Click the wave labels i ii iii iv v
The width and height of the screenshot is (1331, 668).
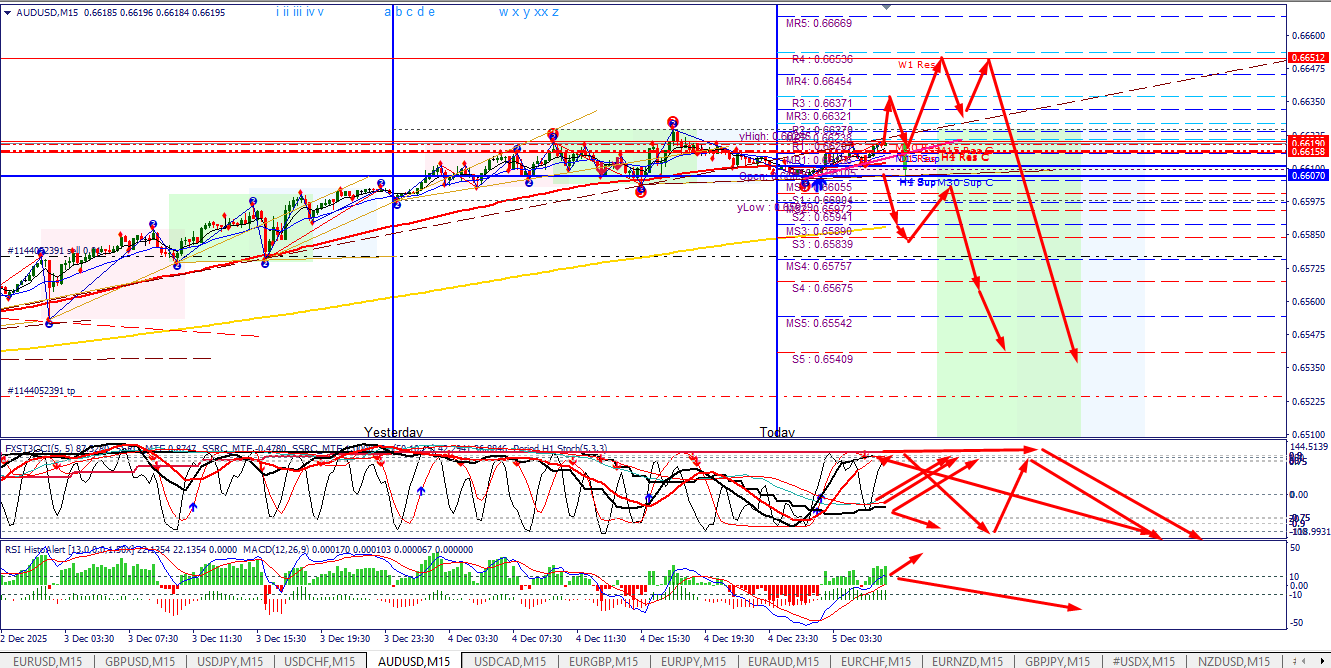299,12
